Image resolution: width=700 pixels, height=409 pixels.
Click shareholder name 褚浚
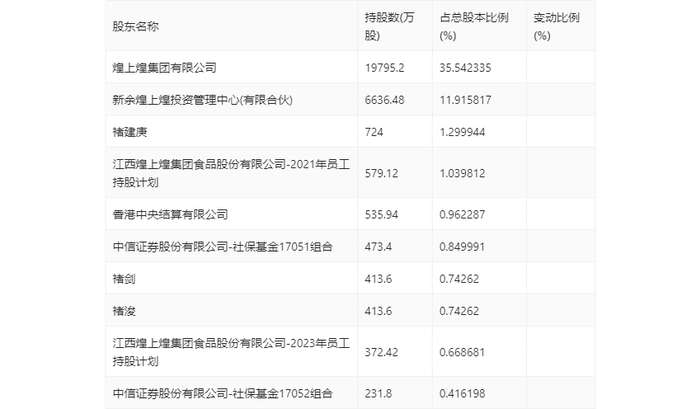[x=124, y=311]
